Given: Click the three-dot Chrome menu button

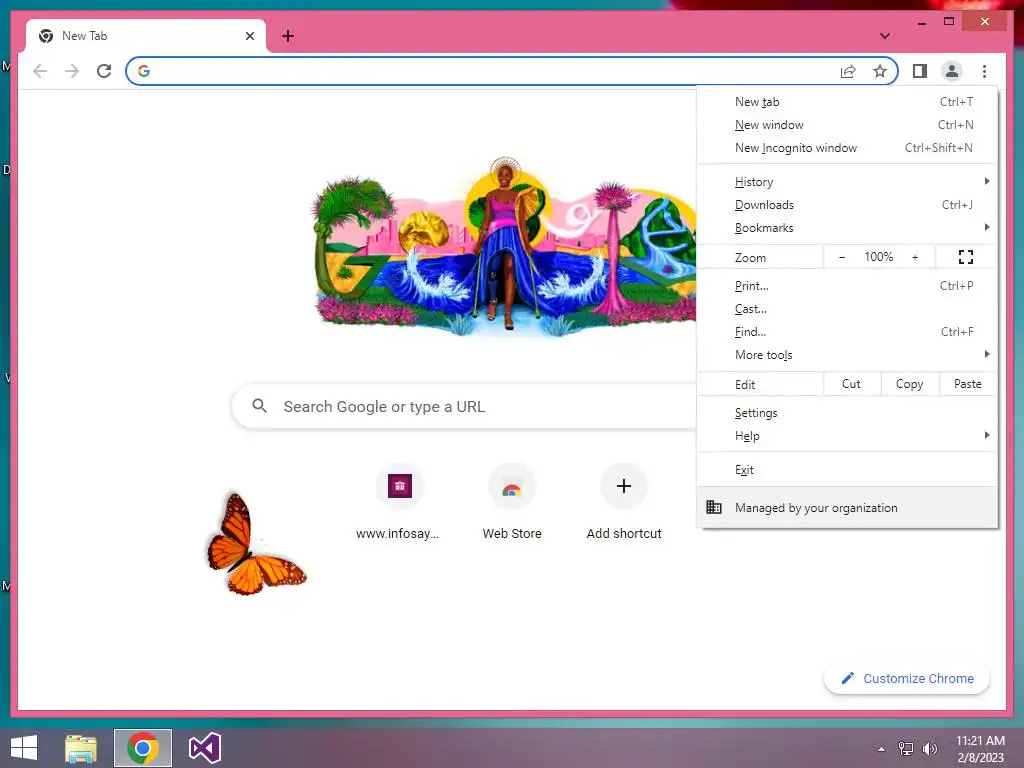Looking at the screenshot, I should pos(984,71).
